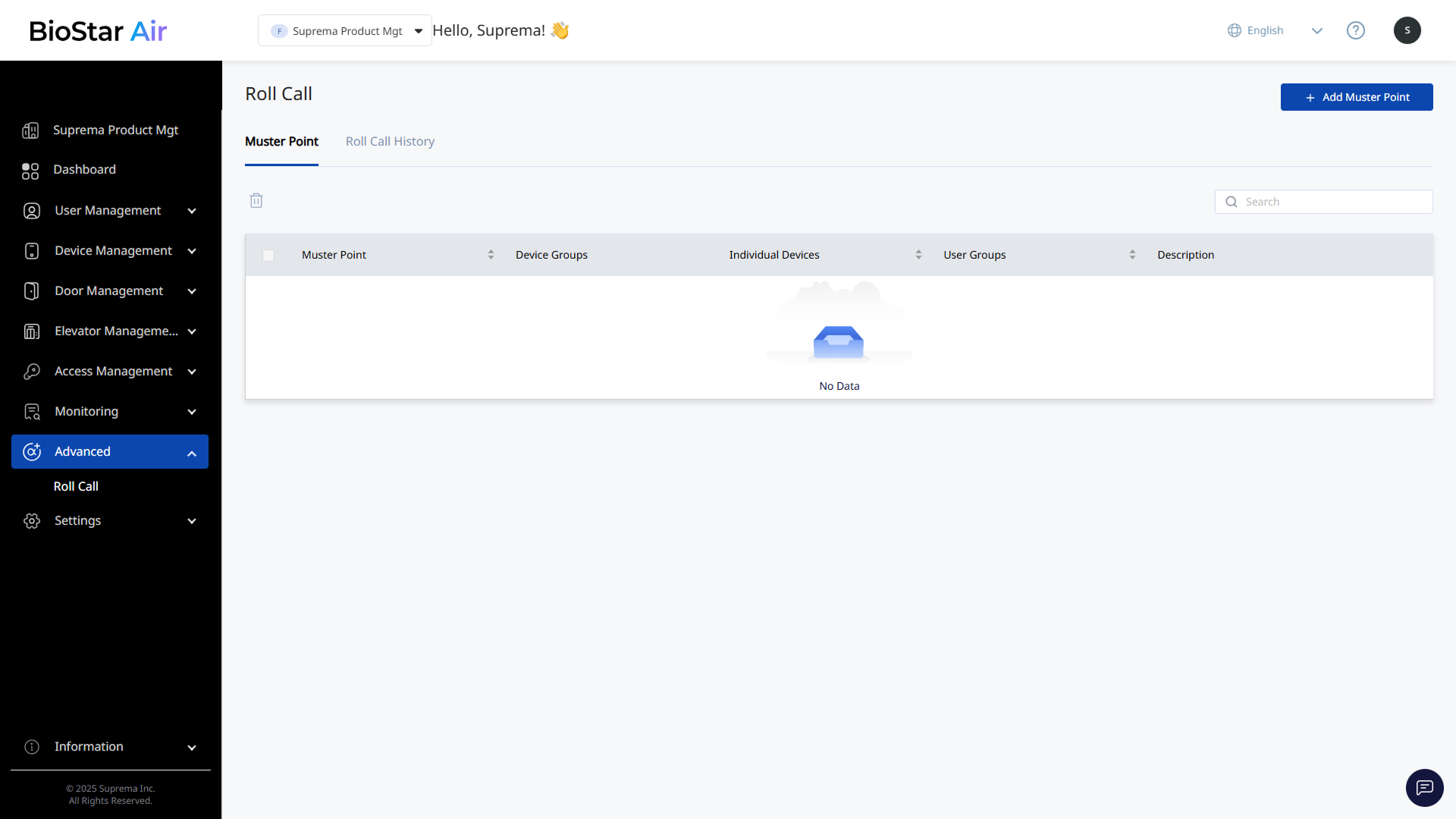Expand the Information section in sidebar

tap(192, 747)
